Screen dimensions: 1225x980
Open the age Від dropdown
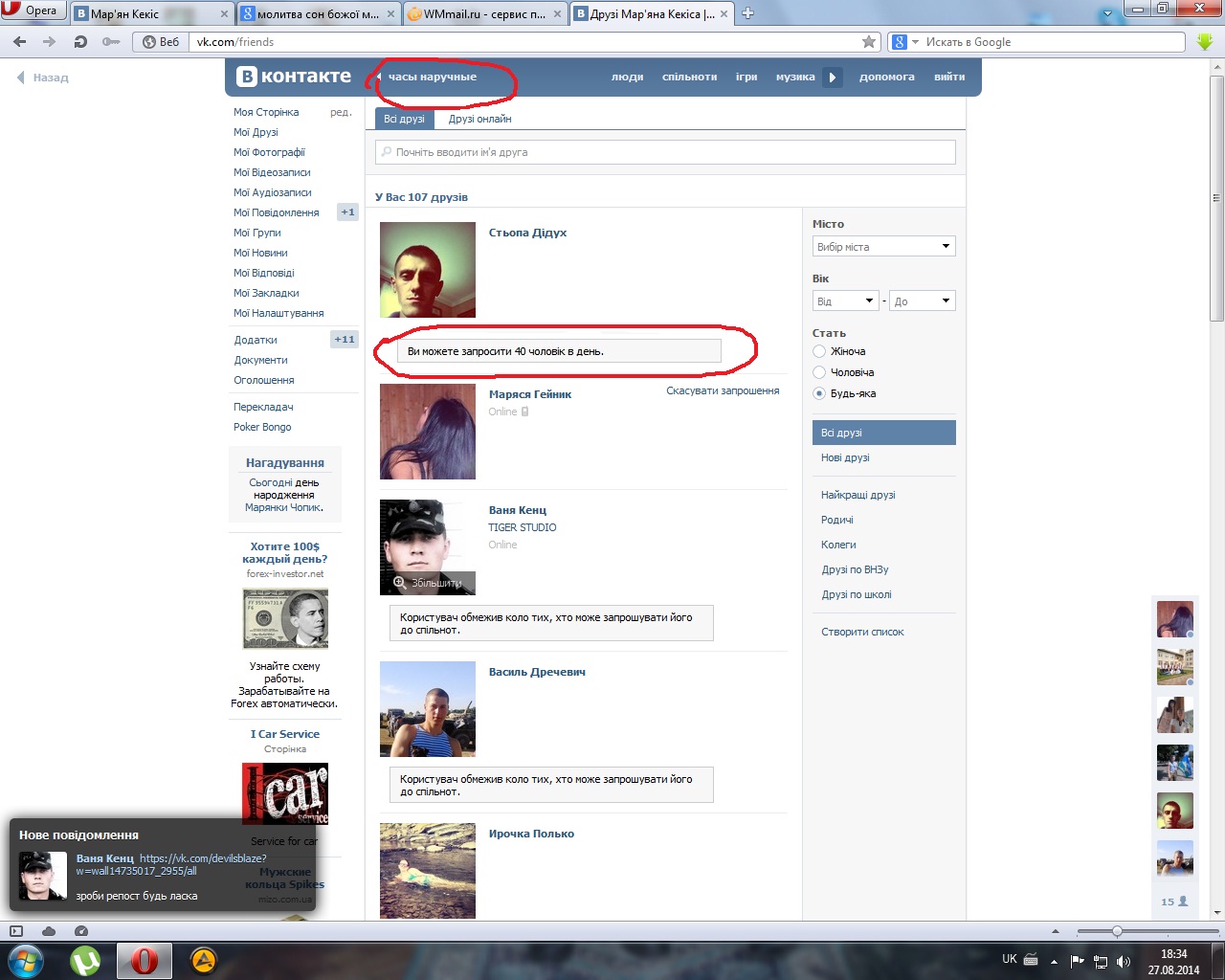pos(845,301)
